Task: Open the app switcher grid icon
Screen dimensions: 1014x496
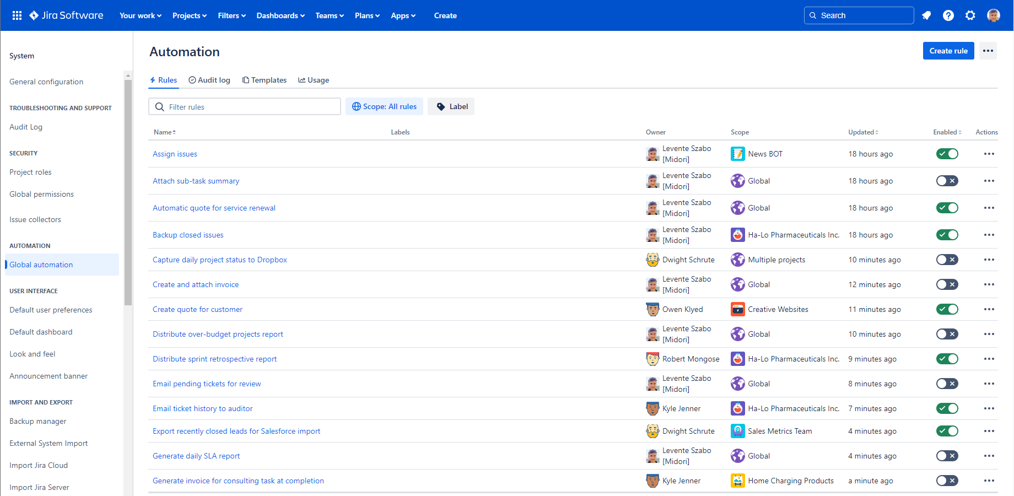Action: click(17, 16)
